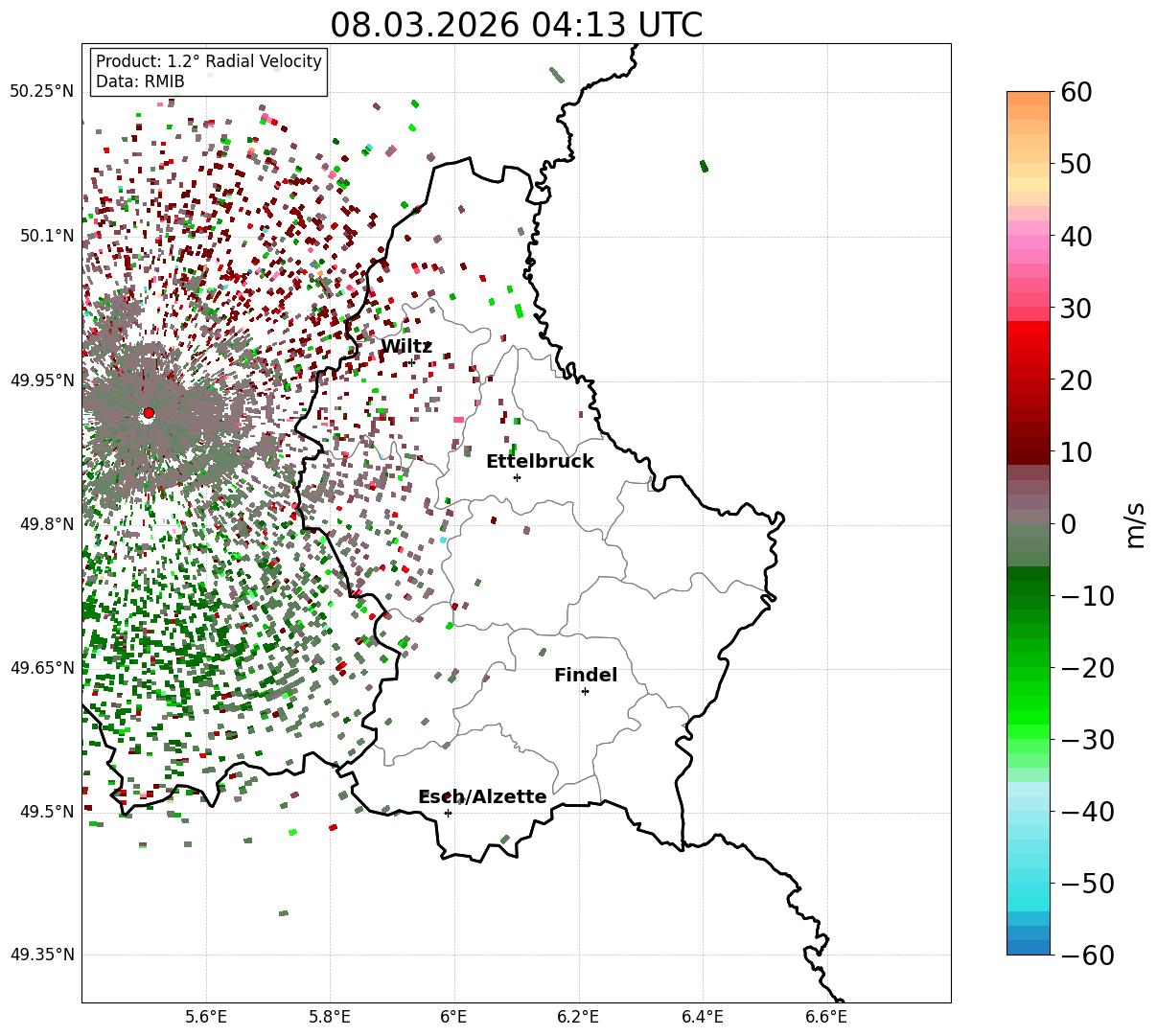The image size is (1157, 1036).
Task: Click the Ettelbruck city label
Action: tap(540, 462)
